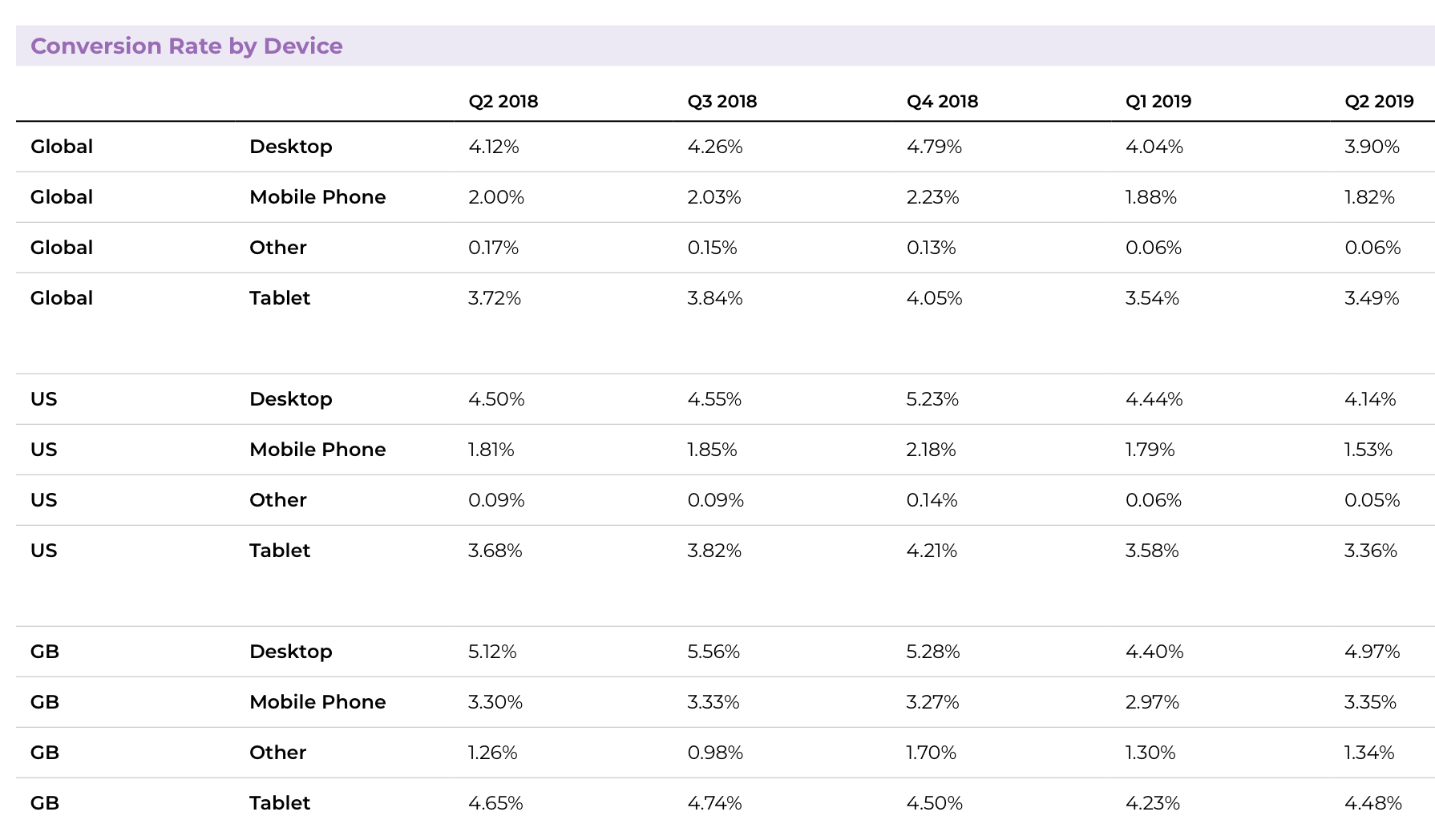1435x840 pixels.
Task: Click US Tablet Q1 2019 value 3.58%
Action: [x=1151, y=551]
